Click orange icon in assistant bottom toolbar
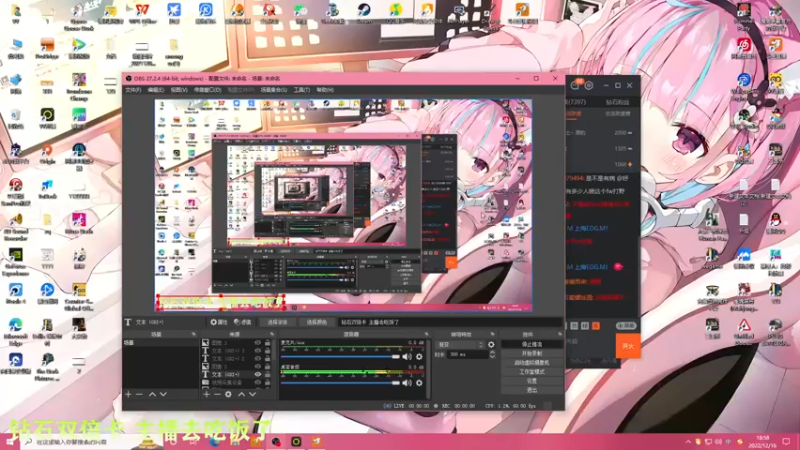Viewport: 800px width, 450px height. [x=595, y=326]
